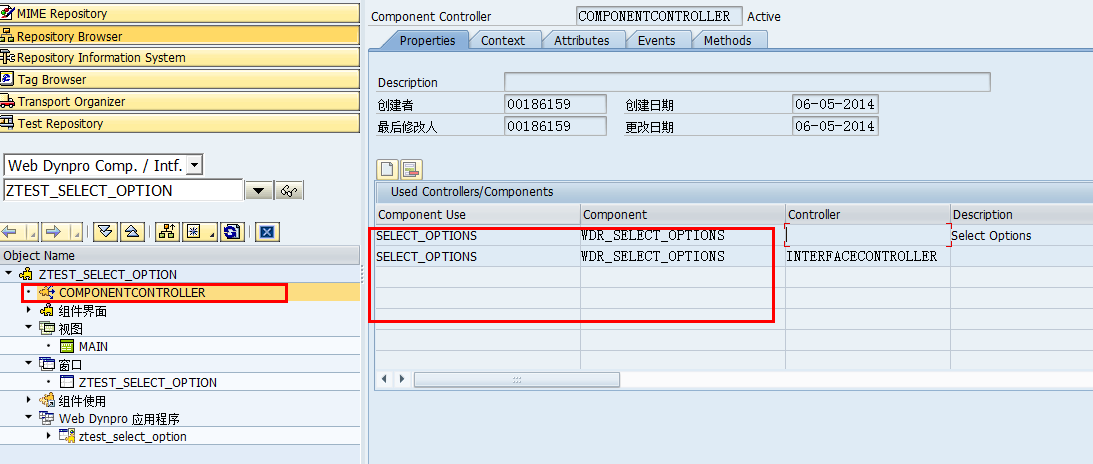The image size is (1093, 464).
Task: Click the collapse all nodes icon
Action: click(x=133, y=232)
